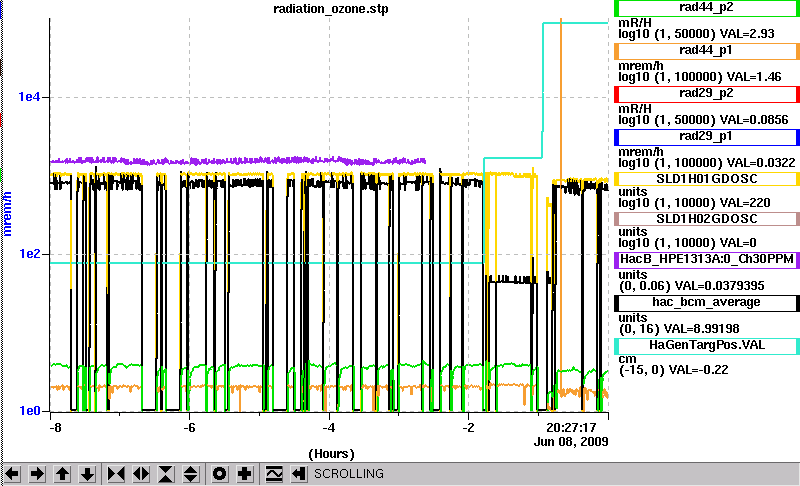
Task: Click the return-to-scrolling arrow icon
Action: click(x=299, y=474)
